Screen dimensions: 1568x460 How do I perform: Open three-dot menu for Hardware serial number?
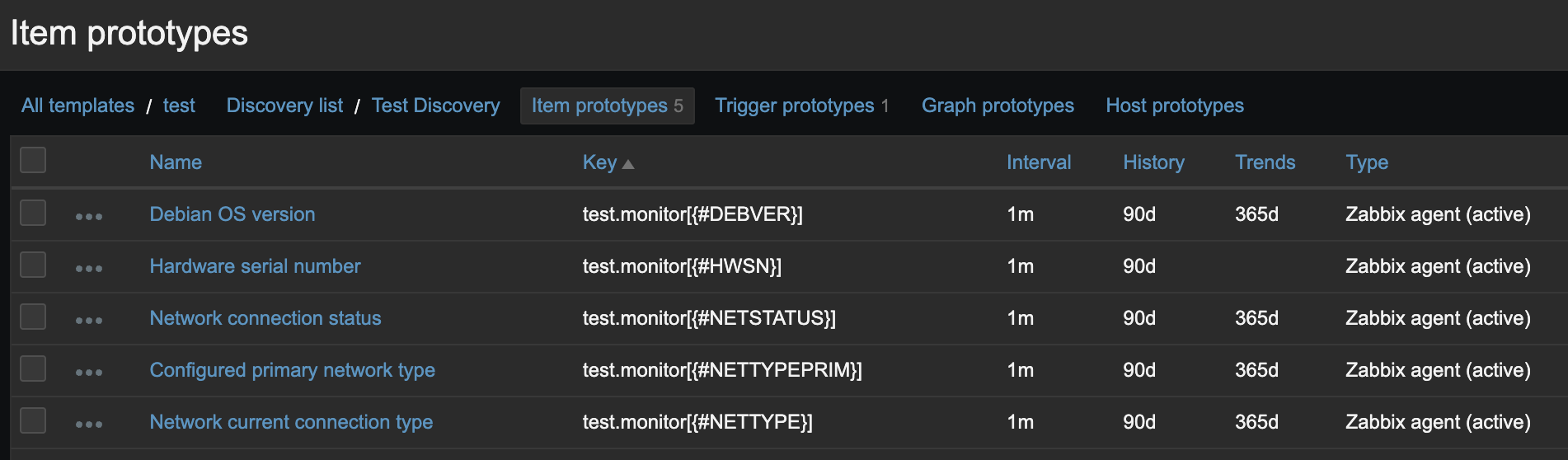(x=89, y=268)
